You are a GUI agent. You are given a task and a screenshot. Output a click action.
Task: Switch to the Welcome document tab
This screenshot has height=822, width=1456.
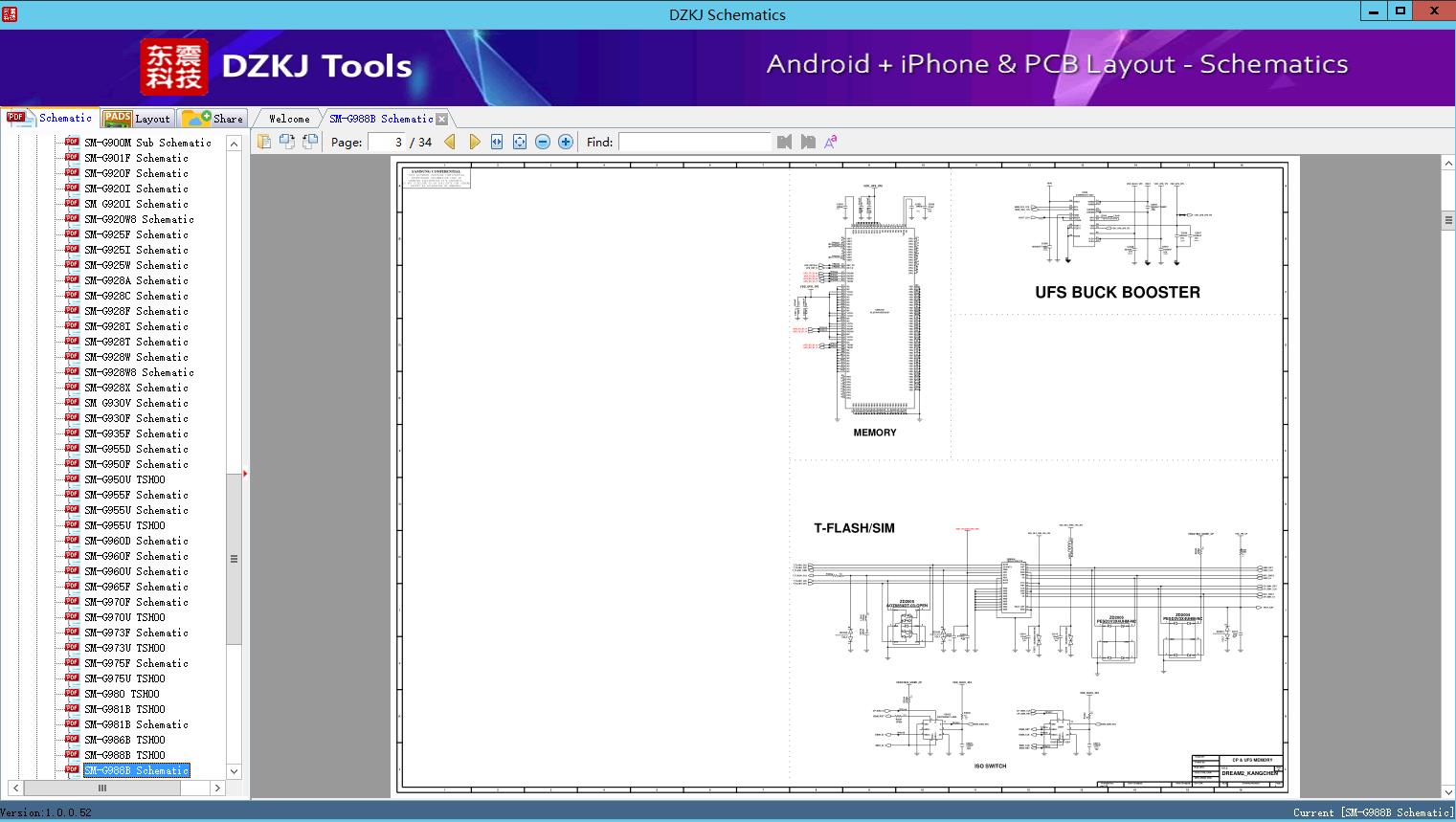pyautogui.click(x=289, y=119)
